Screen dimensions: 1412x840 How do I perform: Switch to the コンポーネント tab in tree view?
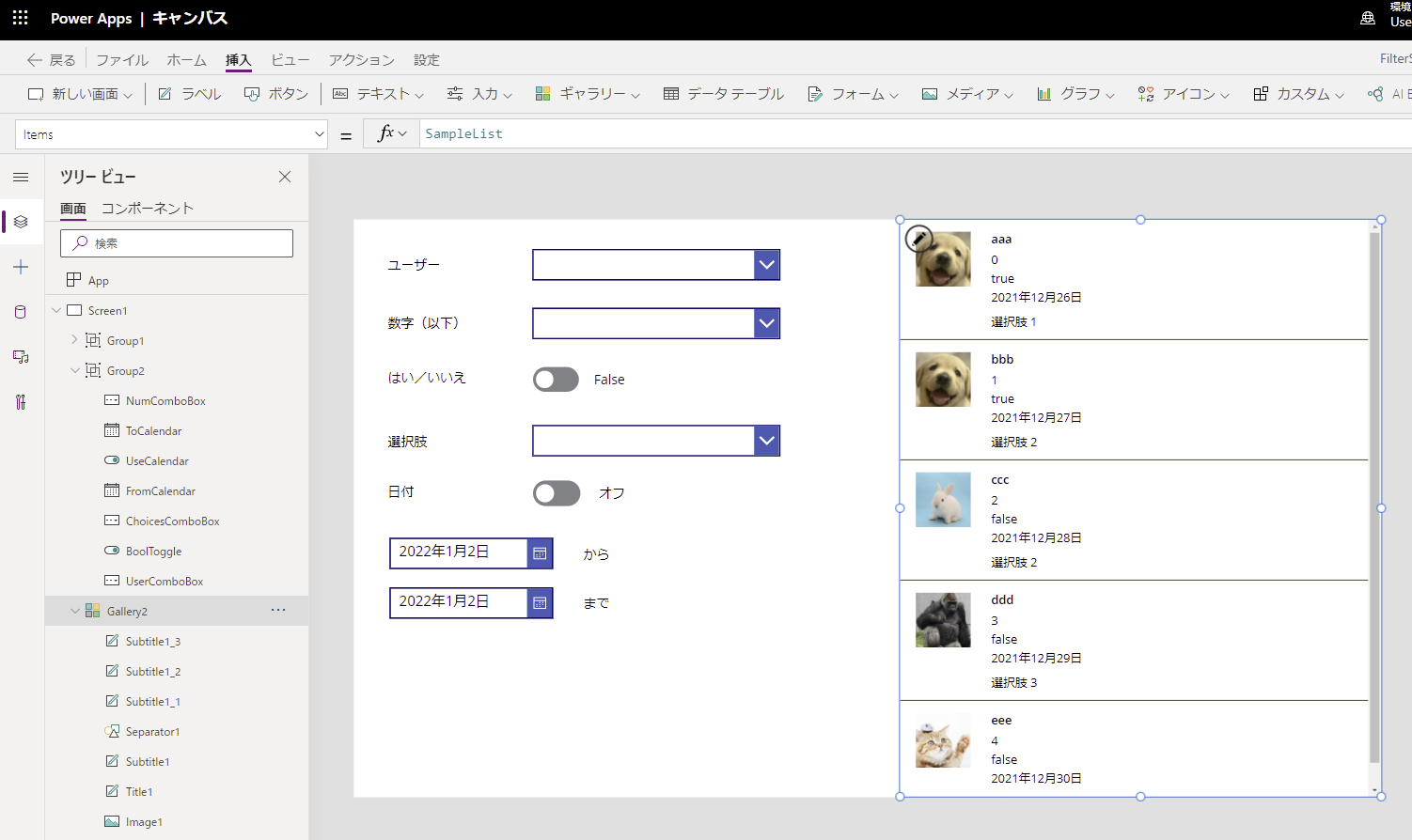148,209
